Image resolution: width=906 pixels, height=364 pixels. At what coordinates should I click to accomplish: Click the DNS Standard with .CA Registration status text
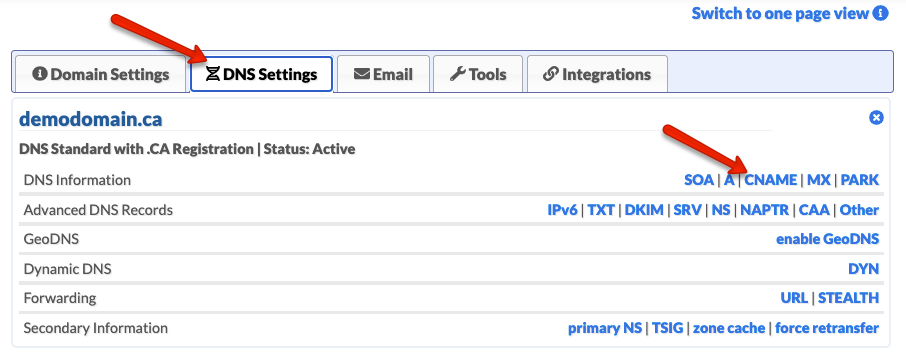coord(187,149)
